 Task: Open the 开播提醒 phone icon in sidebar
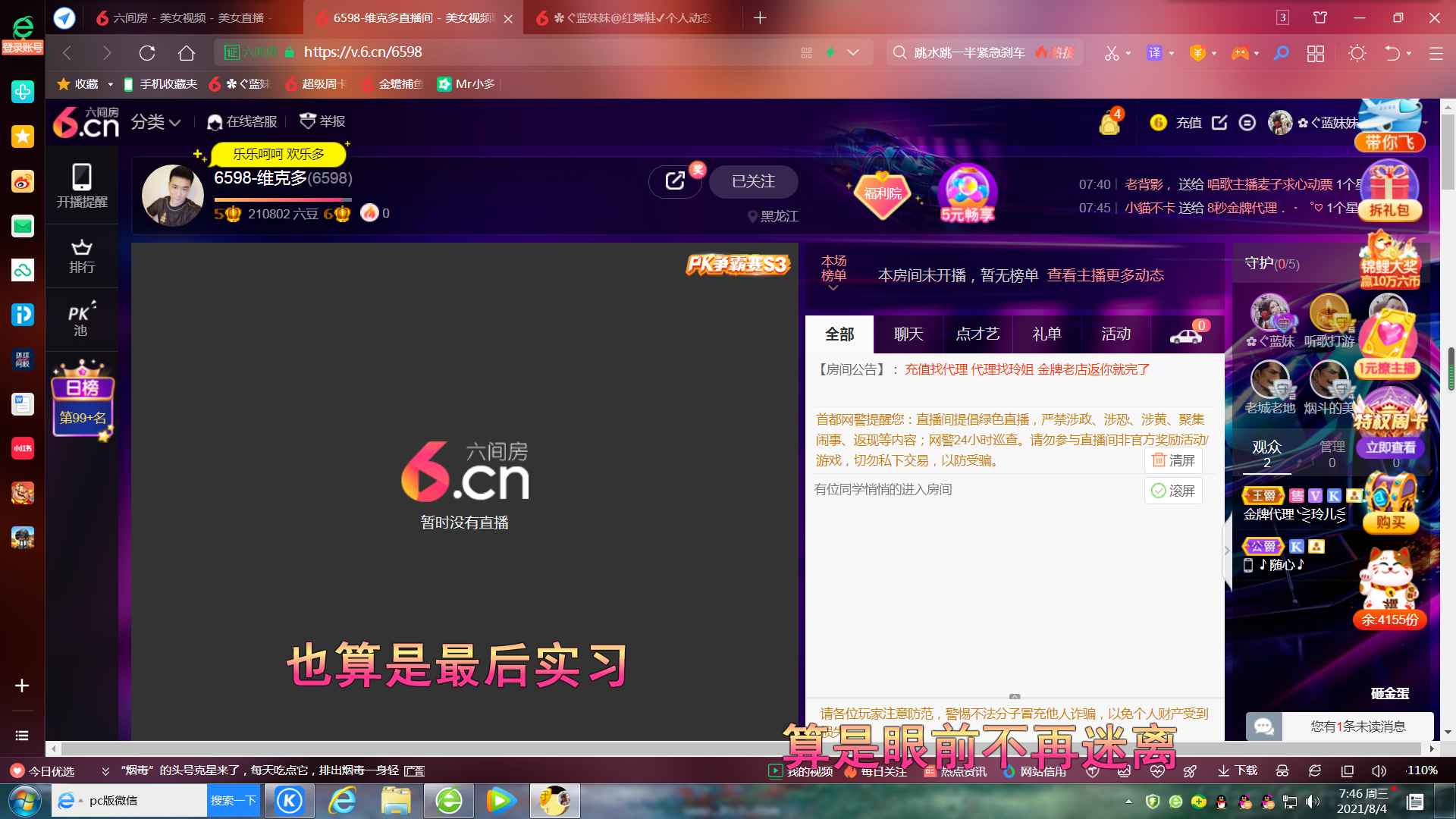(x=81, y=187)
